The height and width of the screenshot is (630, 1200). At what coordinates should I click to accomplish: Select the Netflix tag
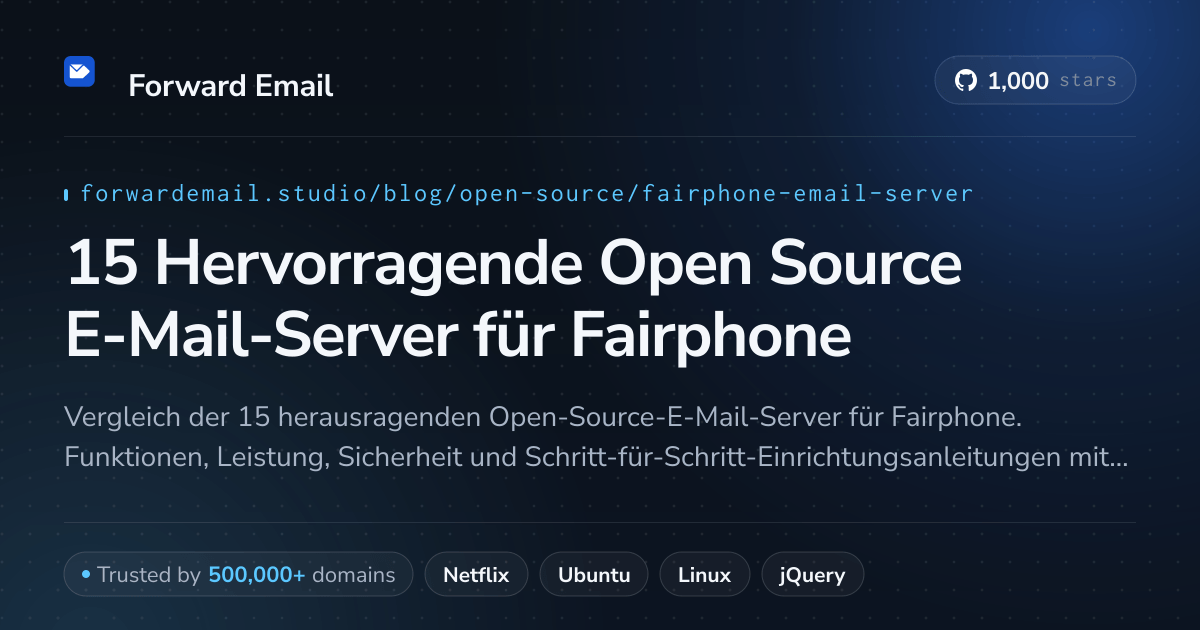[476, 575]
